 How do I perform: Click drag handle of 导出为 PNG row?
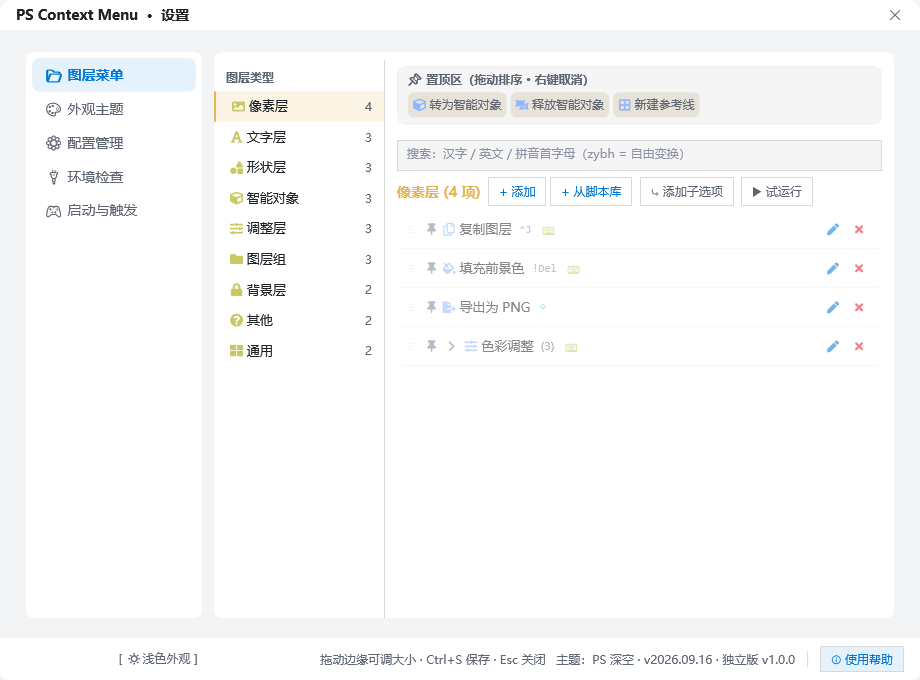point(411,307)
